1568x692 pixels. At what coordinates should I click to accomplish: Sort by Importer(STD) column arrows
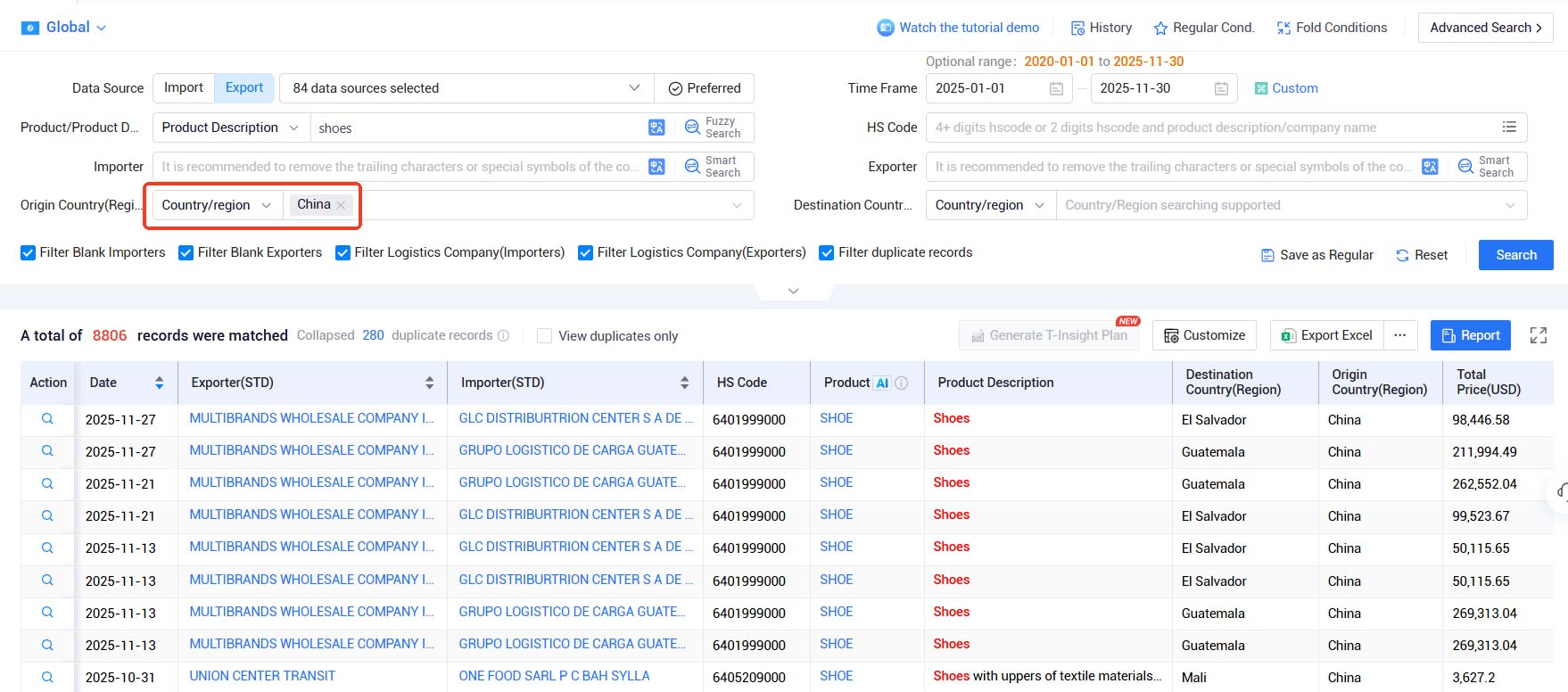(x=684, y=383)
